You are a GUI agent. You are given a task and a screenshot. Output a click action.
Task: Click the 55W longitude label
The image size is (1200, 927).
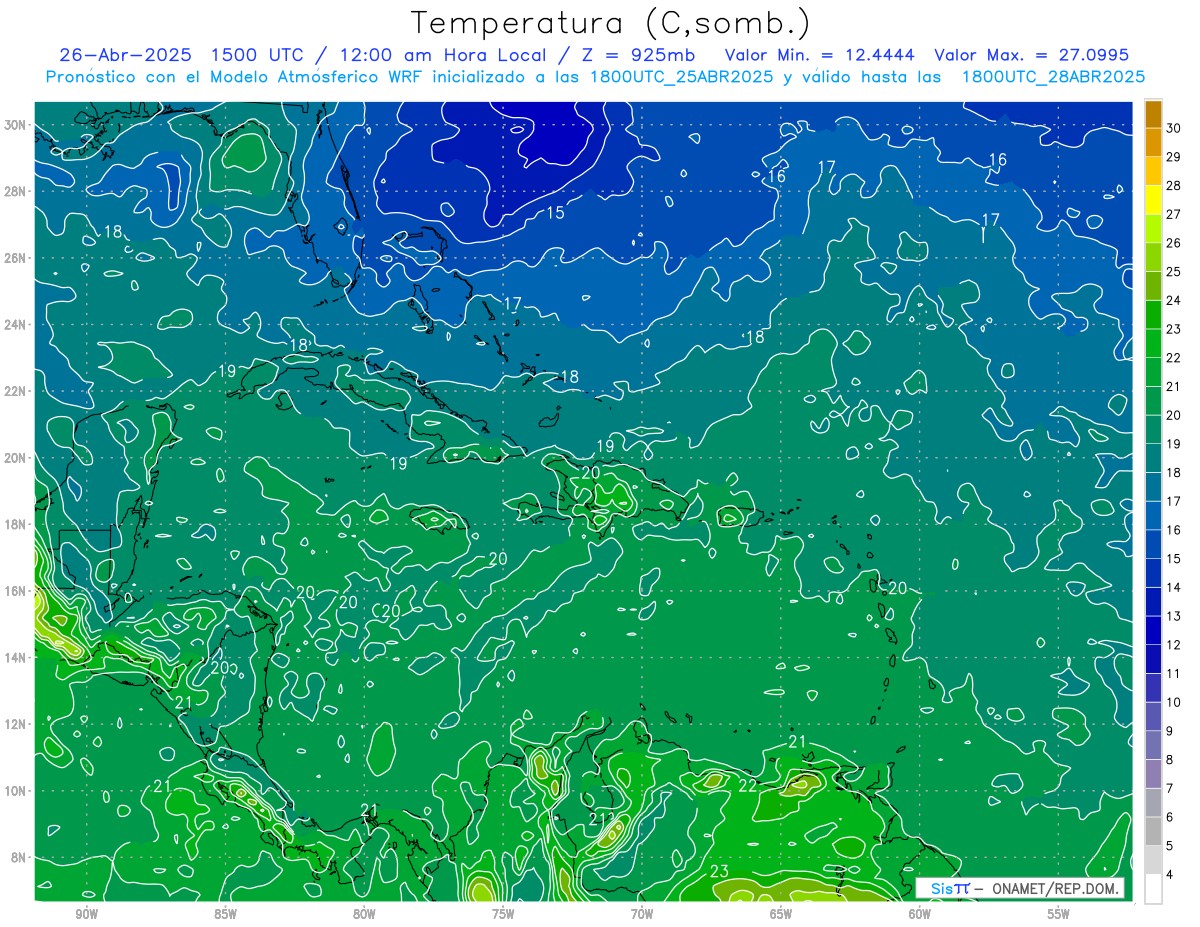pos(1059,914)
